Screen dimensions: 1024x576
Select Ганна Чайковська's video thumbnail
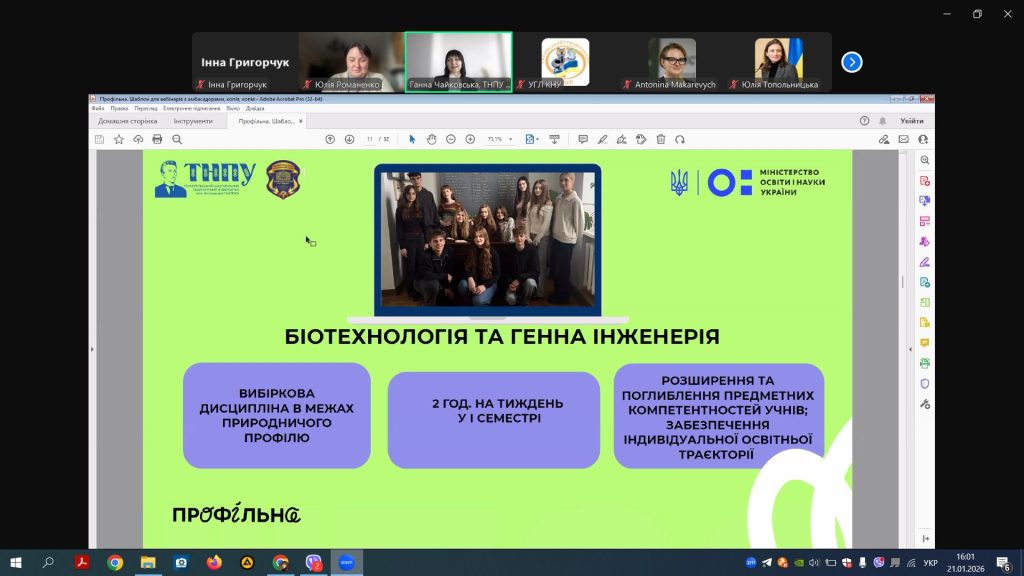click(458, 62)
